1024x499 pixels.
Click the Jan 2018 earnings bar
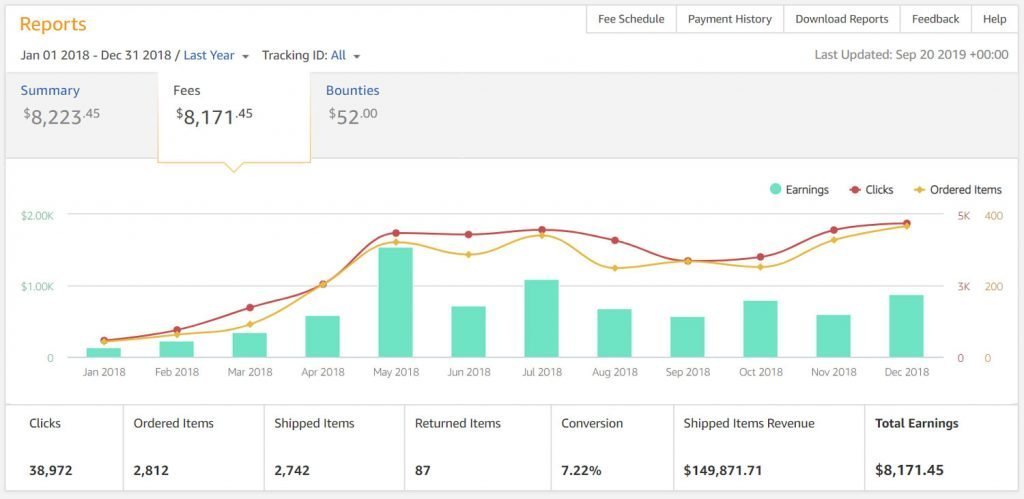(x=103, y=352)
